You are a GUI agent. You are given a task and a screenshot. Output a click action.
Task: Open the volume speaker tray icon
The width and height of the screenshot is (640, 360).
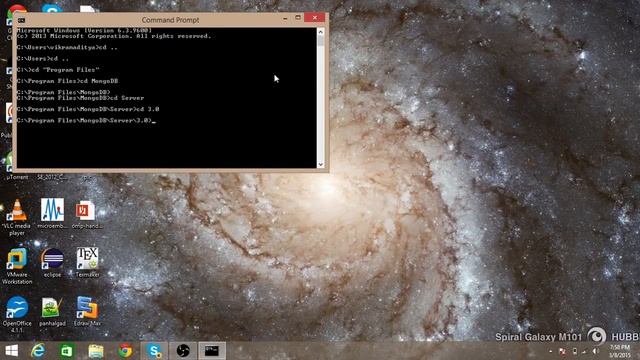pos(596,351)
